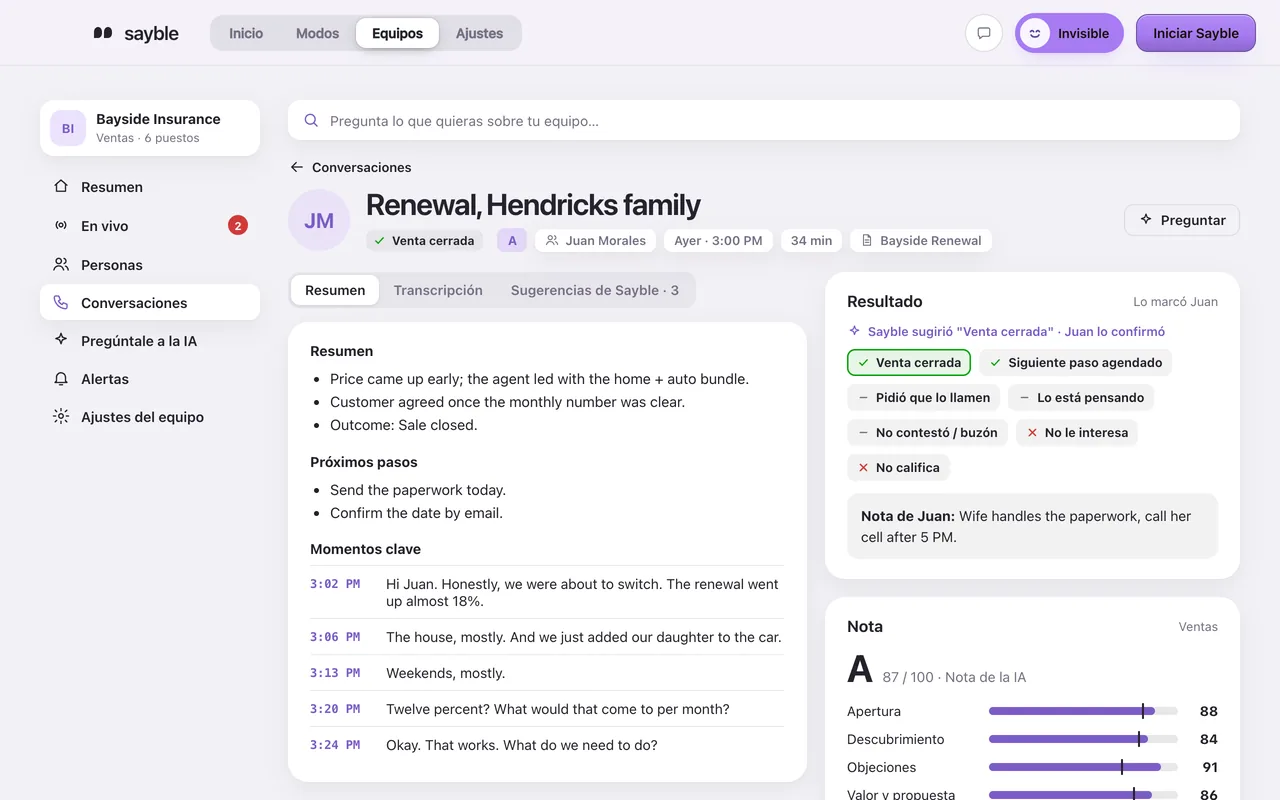Open the Bayside Renewal script chip
This screenshot has height=800, width=1280.
click(921, 240)
